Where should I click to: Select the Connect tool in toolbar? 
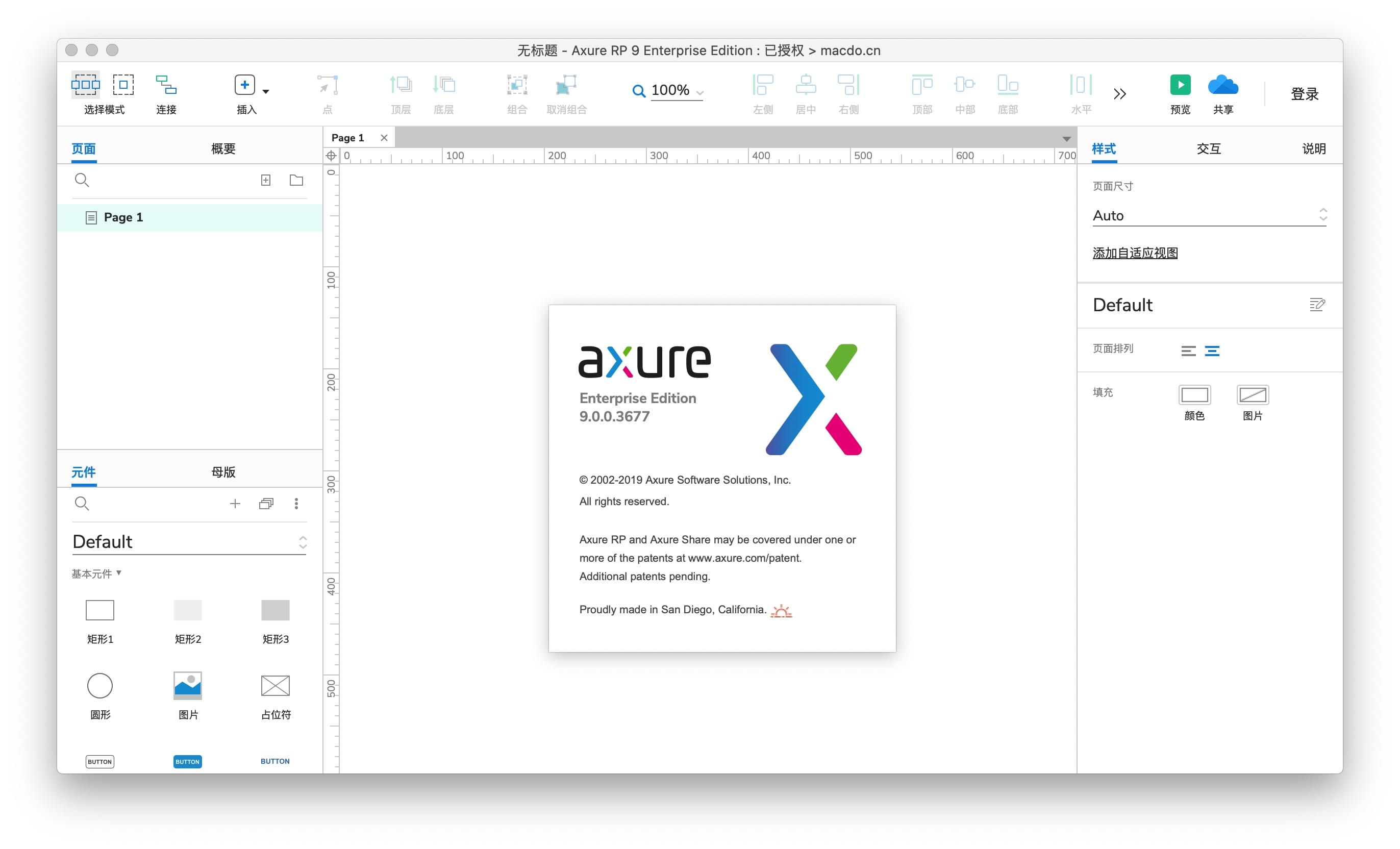166,85
